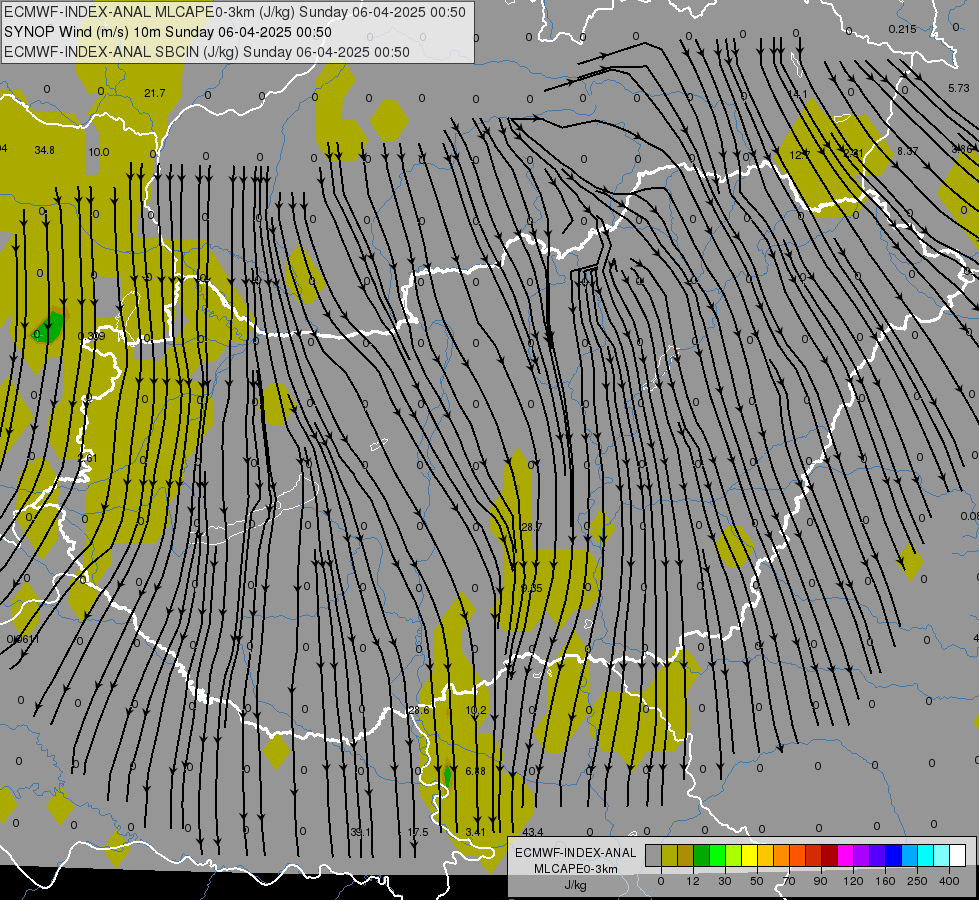Screen dimensions: 979x900
Task: Pick the white swatch ending the legend
Action: tap(957, 855)
